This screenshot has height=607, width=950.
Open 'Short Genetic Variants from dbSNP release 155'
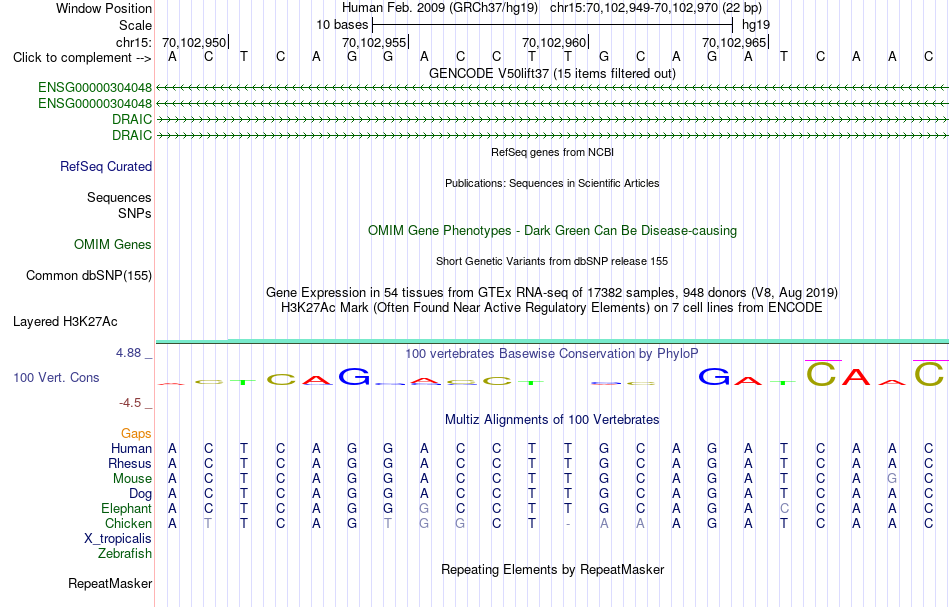coord(553,262)
